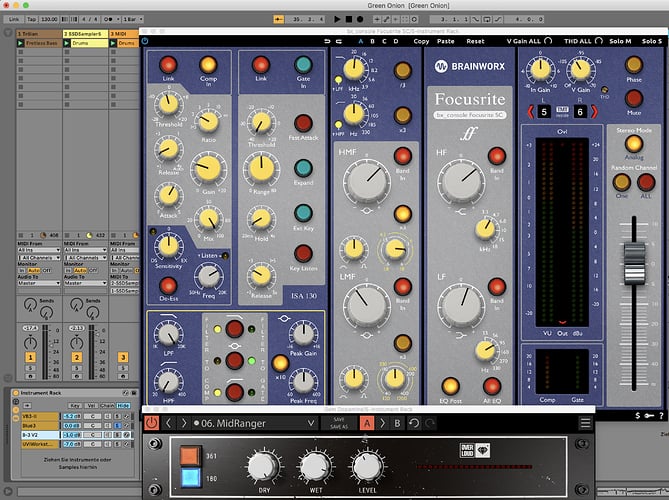
Task: Toggle the Mute button in bx_console
Action: click(634, 98)
